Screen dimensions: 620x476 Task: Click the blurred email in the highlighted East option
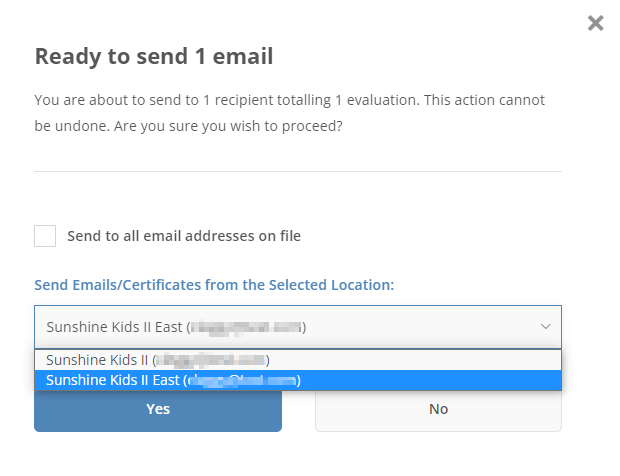242,380
